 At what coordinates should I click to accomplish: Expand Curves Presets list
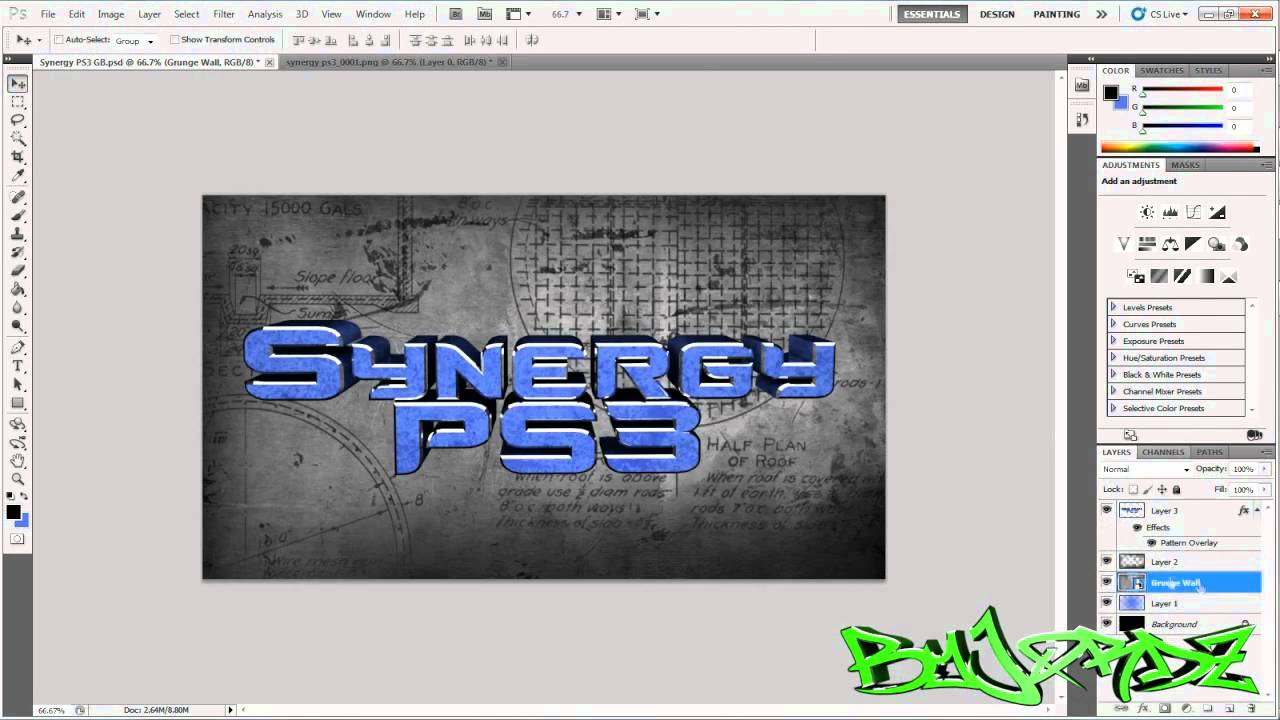1114,324
